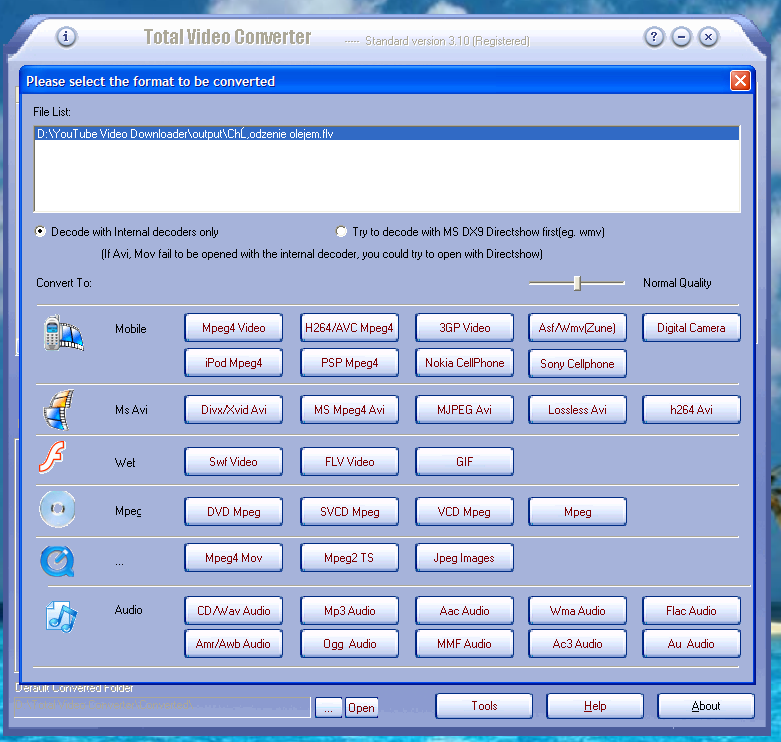
Task: Choose Wma Audio format
Action: point(577,611)
